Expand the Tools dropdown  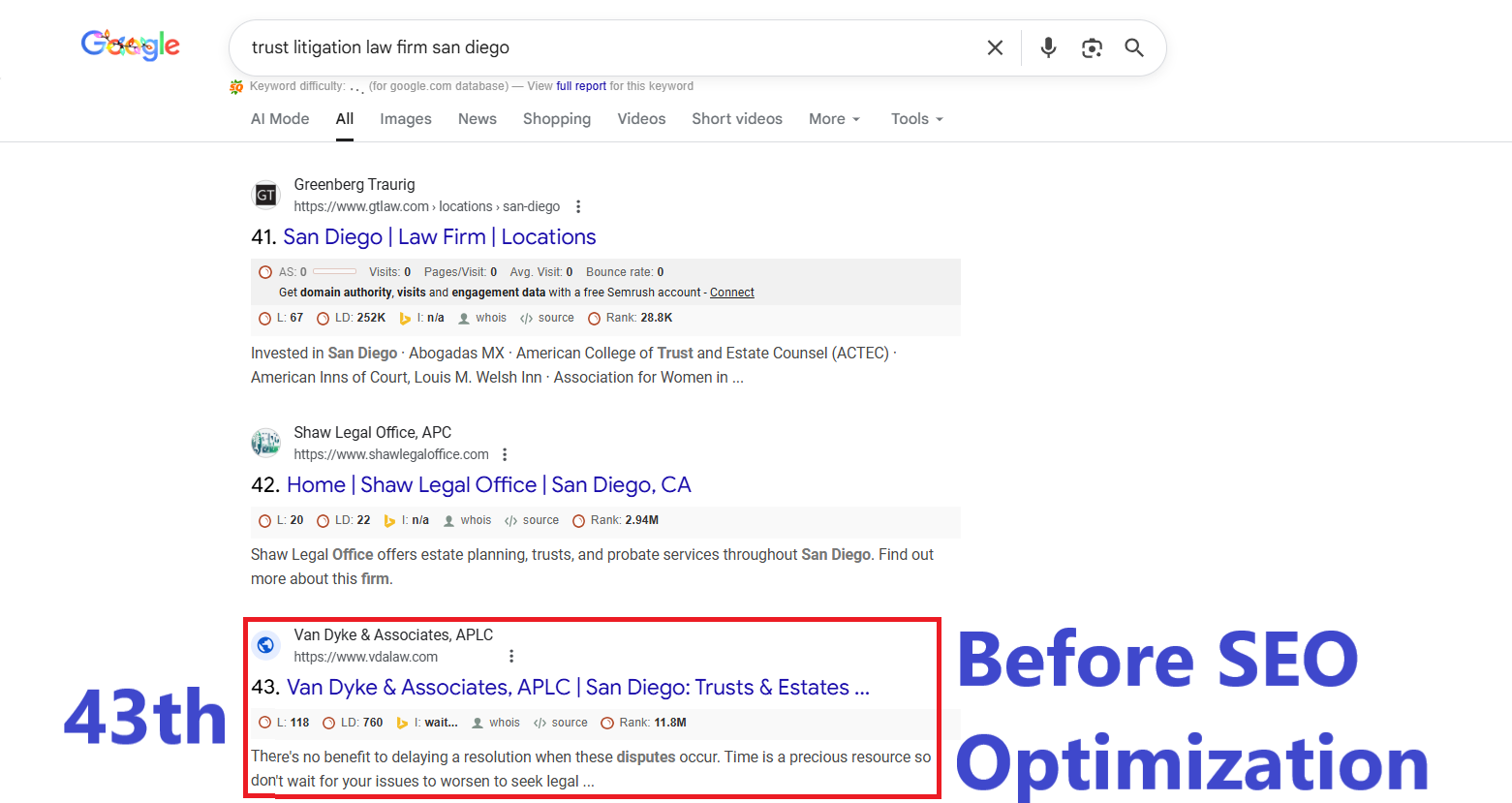916,119
